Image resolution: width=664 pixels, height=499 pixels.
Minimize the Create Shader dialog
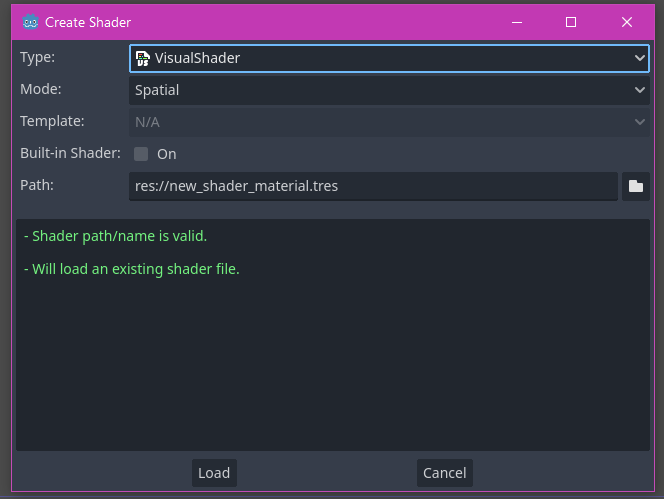(517, 22)
